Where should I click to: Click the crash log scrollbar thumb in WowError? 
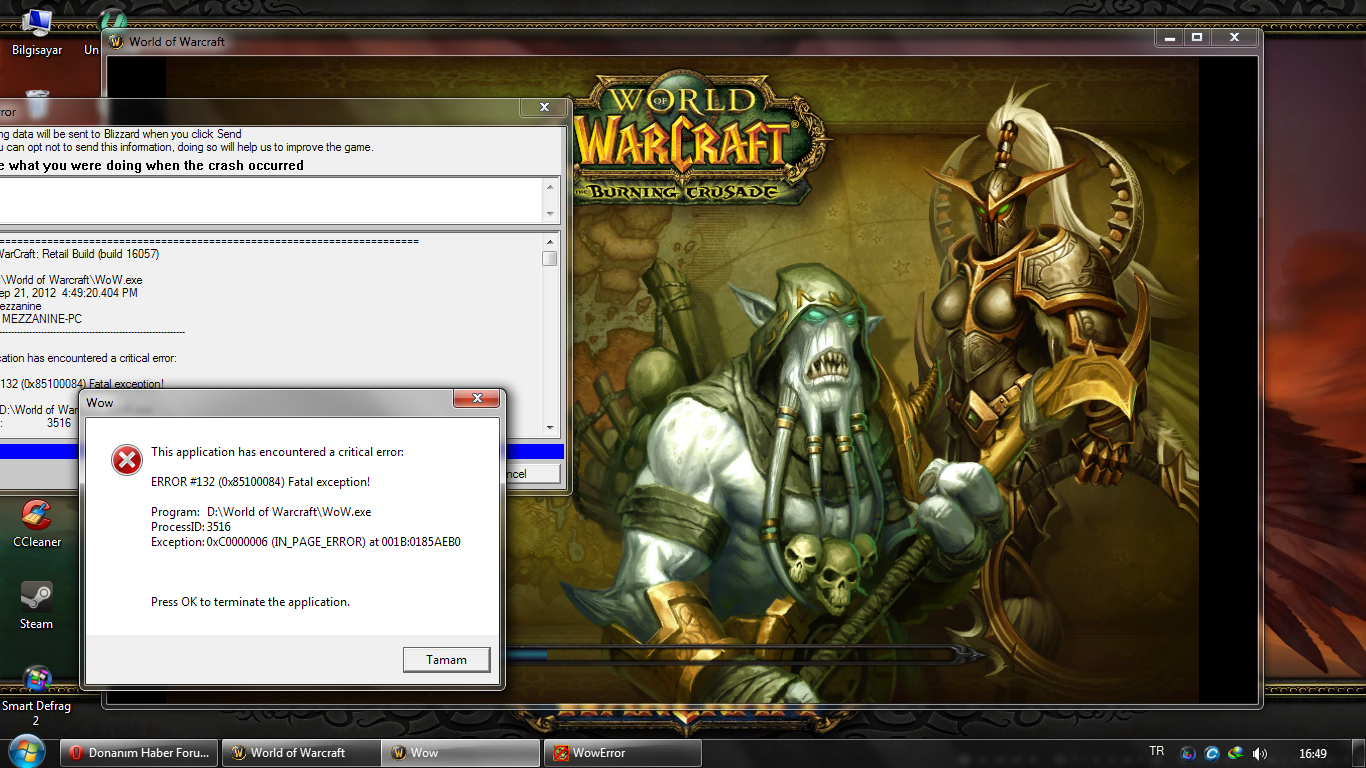(x=550, y=258)
